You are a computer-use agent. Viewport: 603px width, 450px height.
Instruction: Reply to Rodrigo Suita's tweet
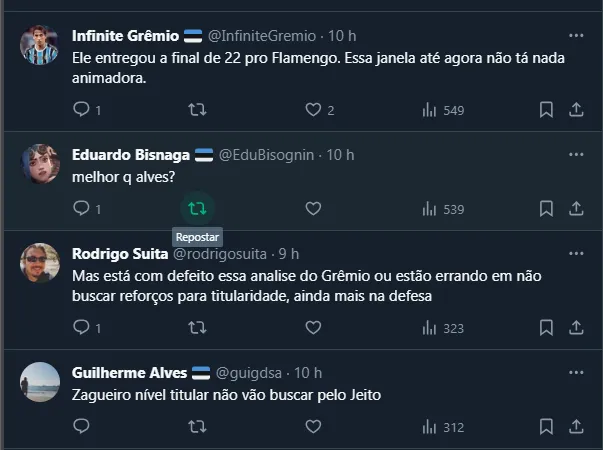click(x=82, y=327)
